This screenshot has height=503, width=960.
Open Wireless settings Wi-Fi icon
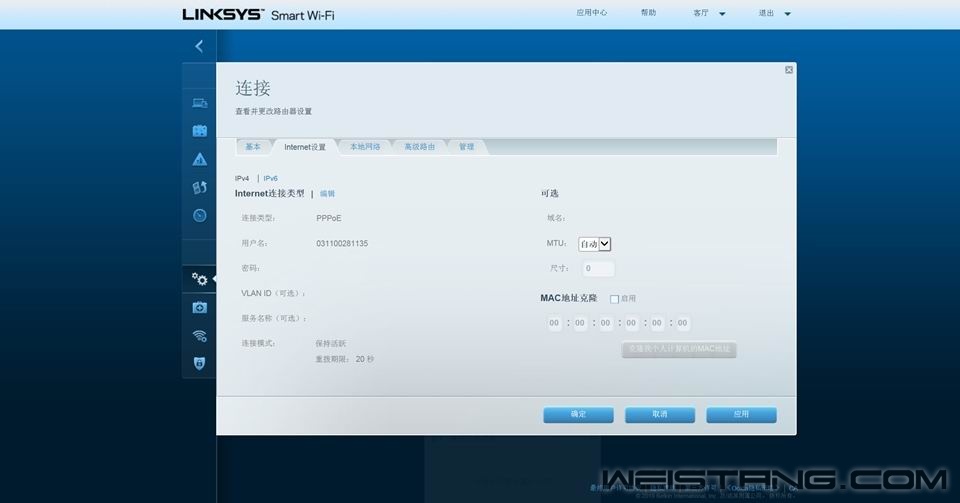point(199,335)
